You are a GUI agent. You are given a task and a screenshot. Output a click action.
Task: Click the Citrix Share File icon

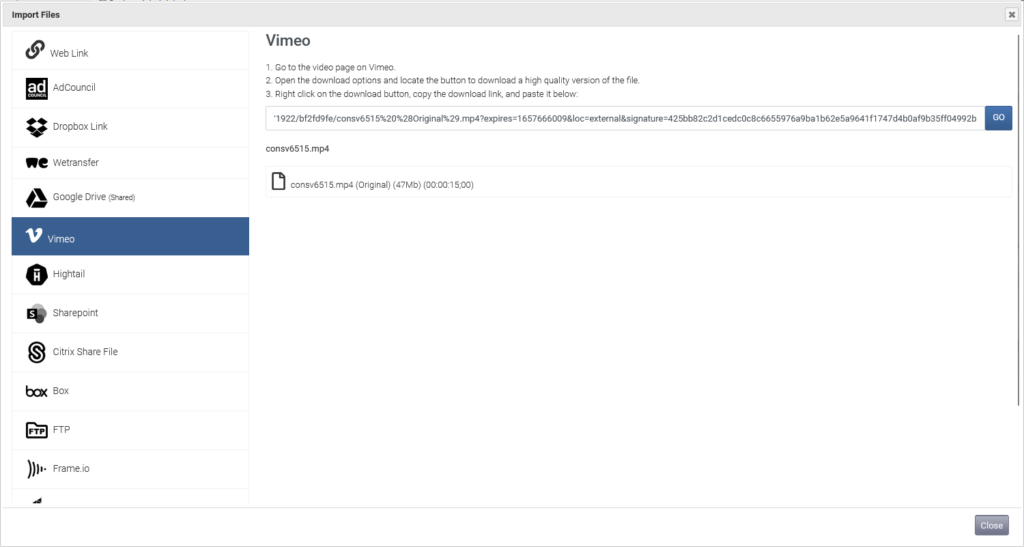pyautogui.click(x=37, y=352)
